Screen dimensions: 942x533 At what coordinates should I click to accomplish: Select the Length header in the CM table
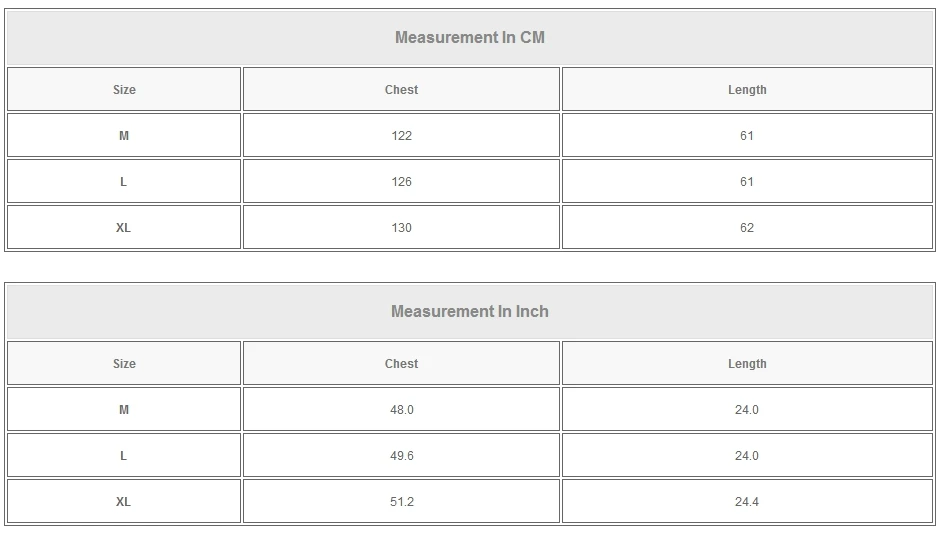pos(747,90)
